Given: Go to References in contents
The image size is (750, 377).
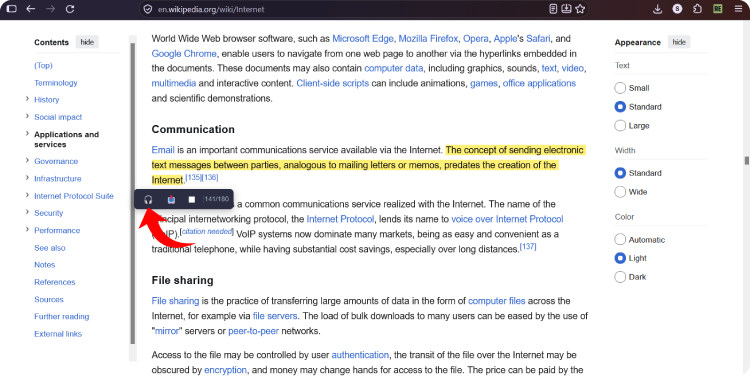Looking at the screenshot, I should click(55, 282).
